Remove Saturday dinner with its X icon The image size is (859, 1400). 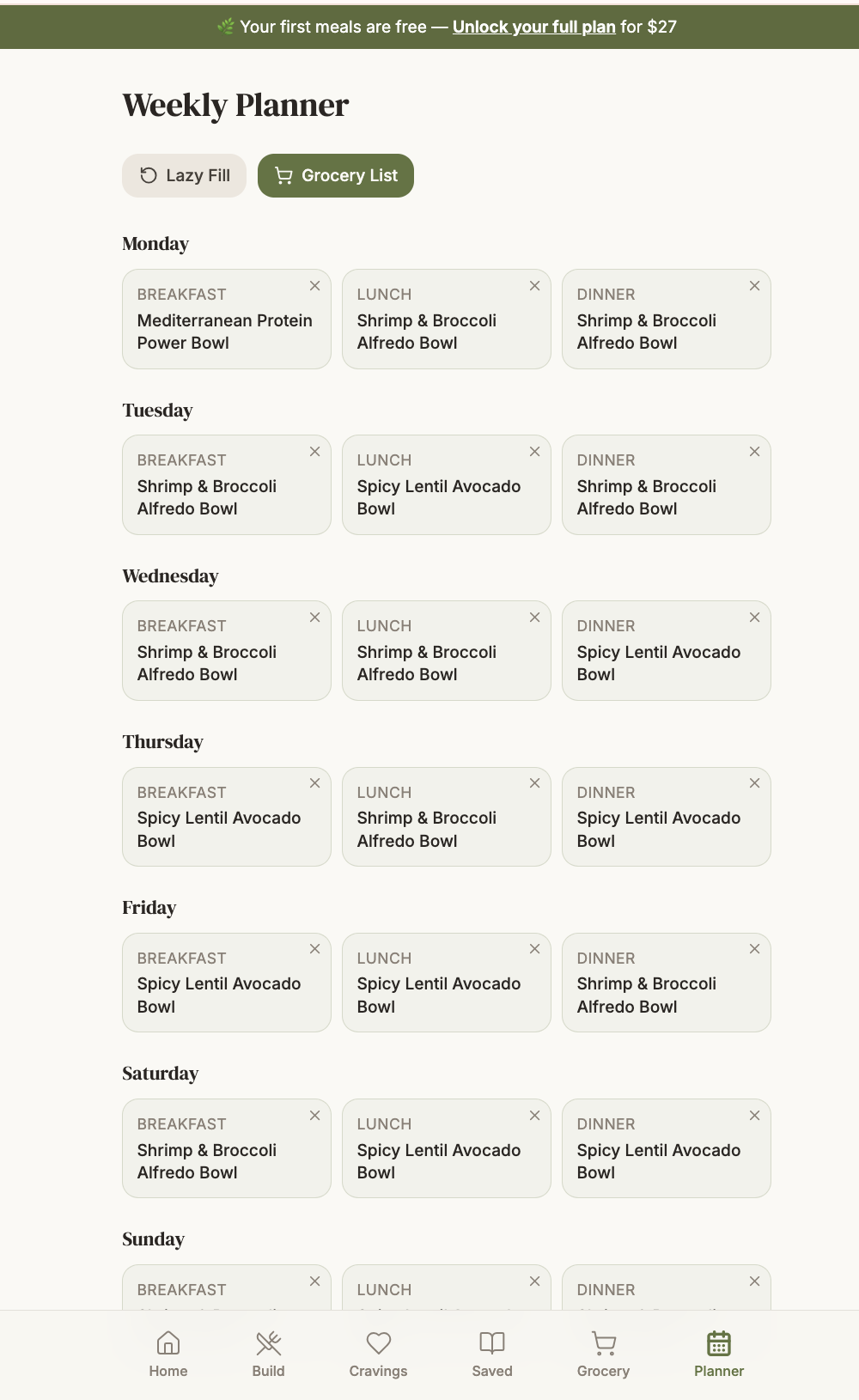click(x=755, y=1116)
